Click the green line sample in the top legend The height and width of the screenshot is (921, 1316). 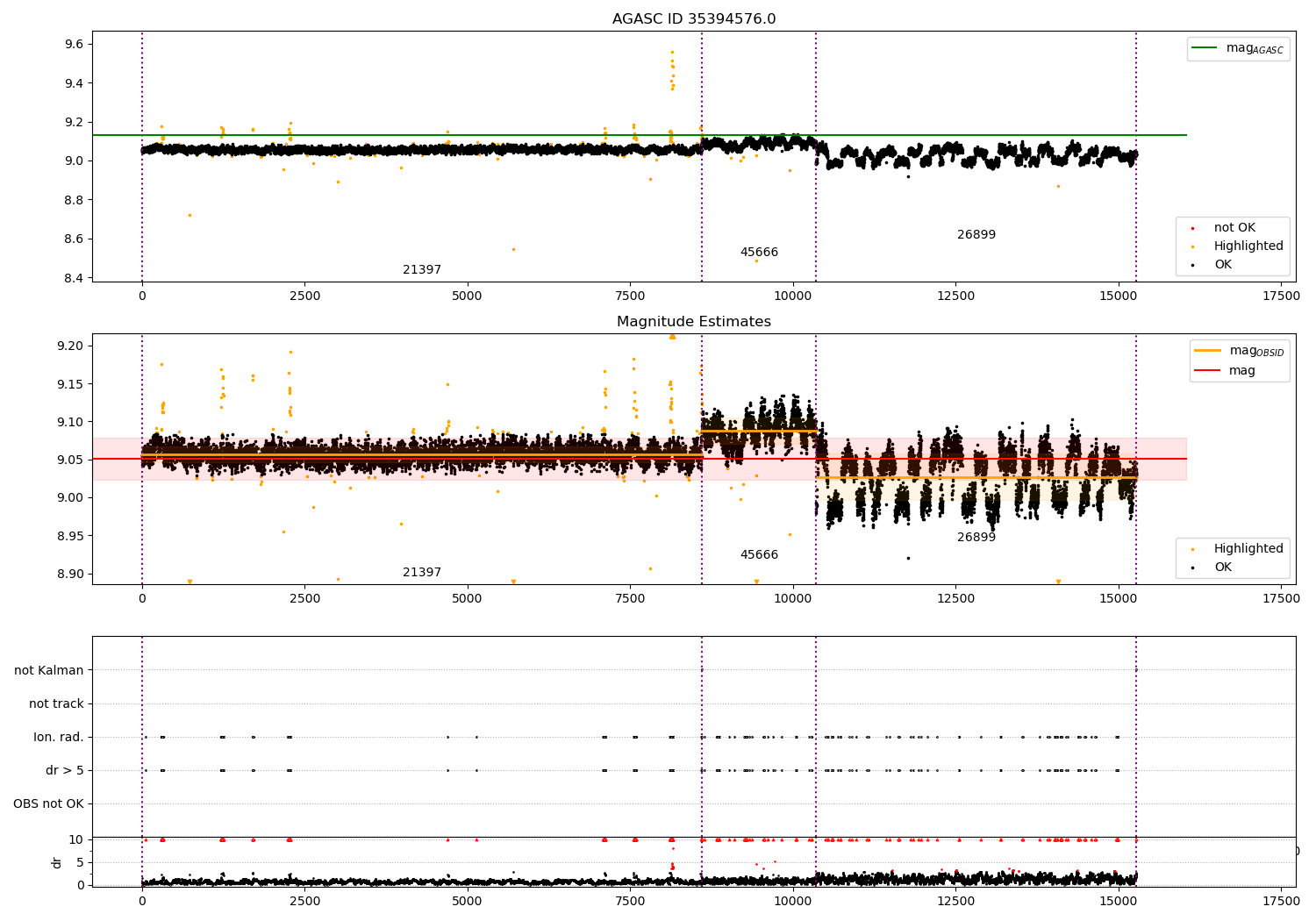[1205, 47]
